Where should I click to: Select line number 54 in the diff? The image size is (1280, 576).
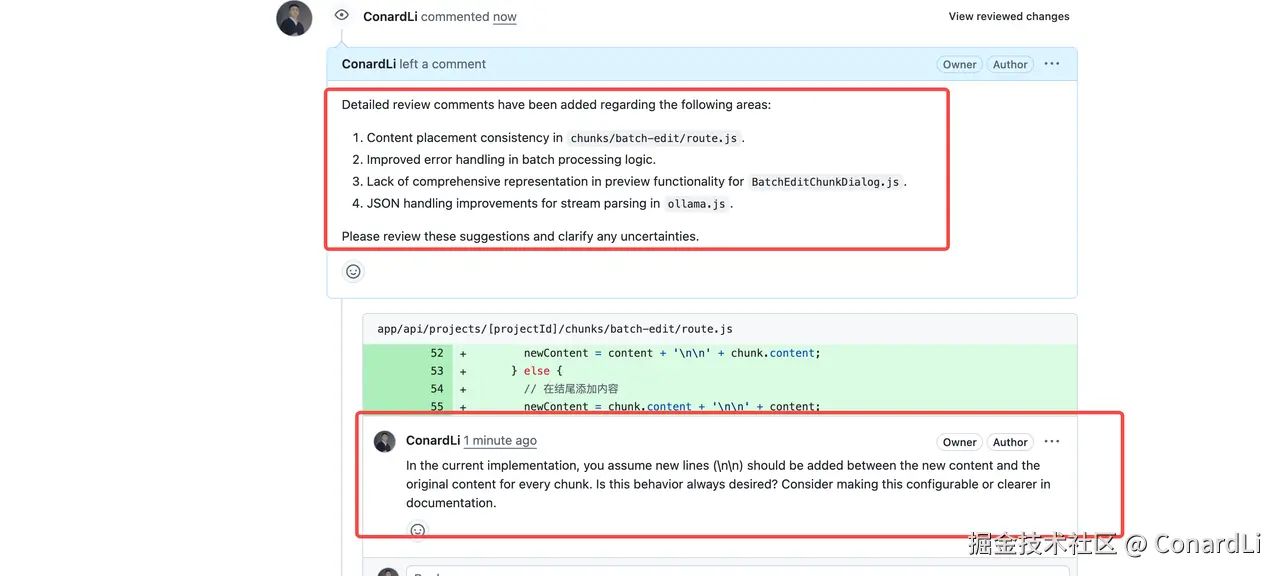pyautogui.click(x=437, y=389)
